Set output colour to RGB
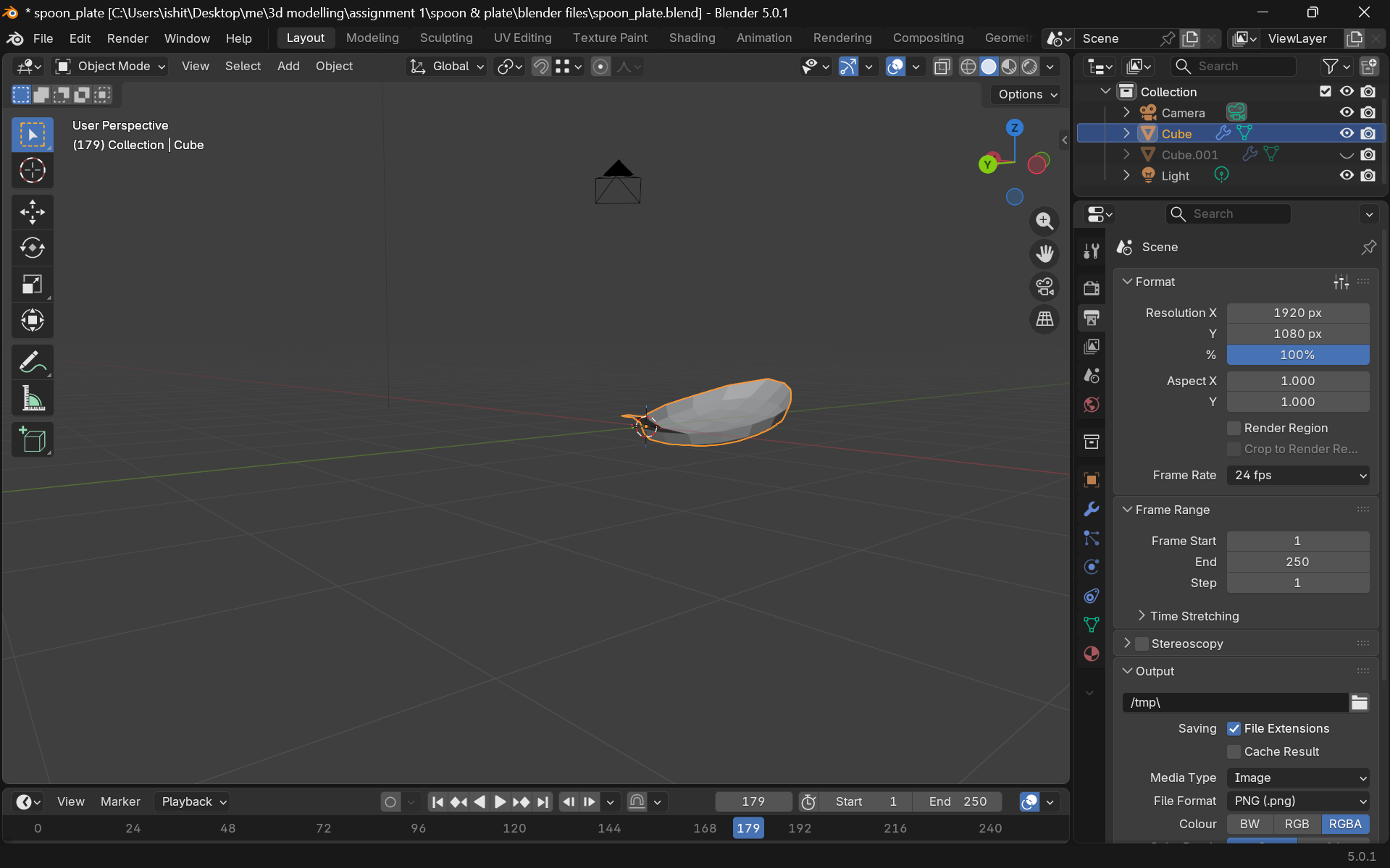Screen dimensions: 1390x868 pos(1297,824)
